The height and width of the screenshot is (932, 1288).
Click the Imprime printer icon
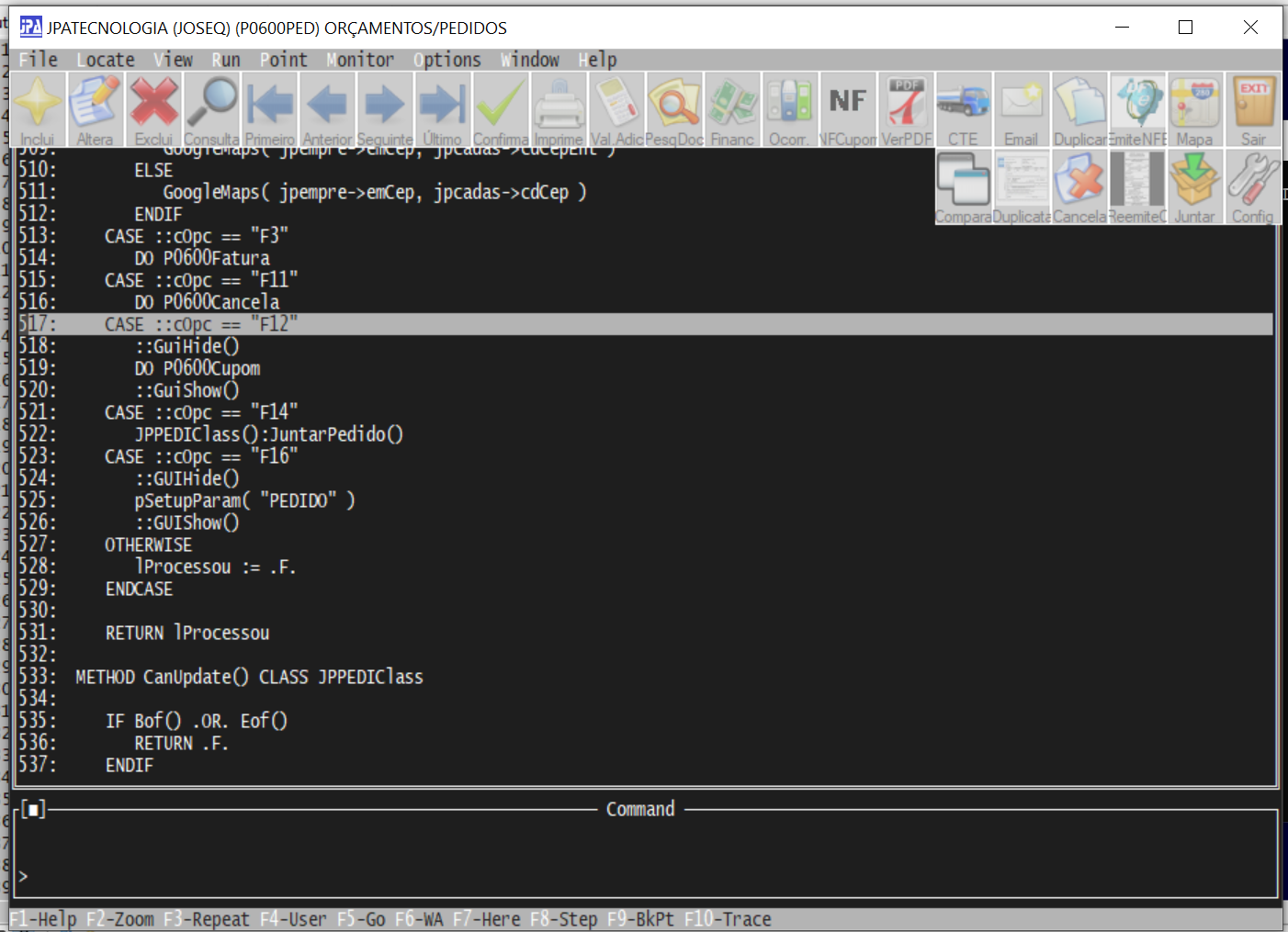(559, 109)
